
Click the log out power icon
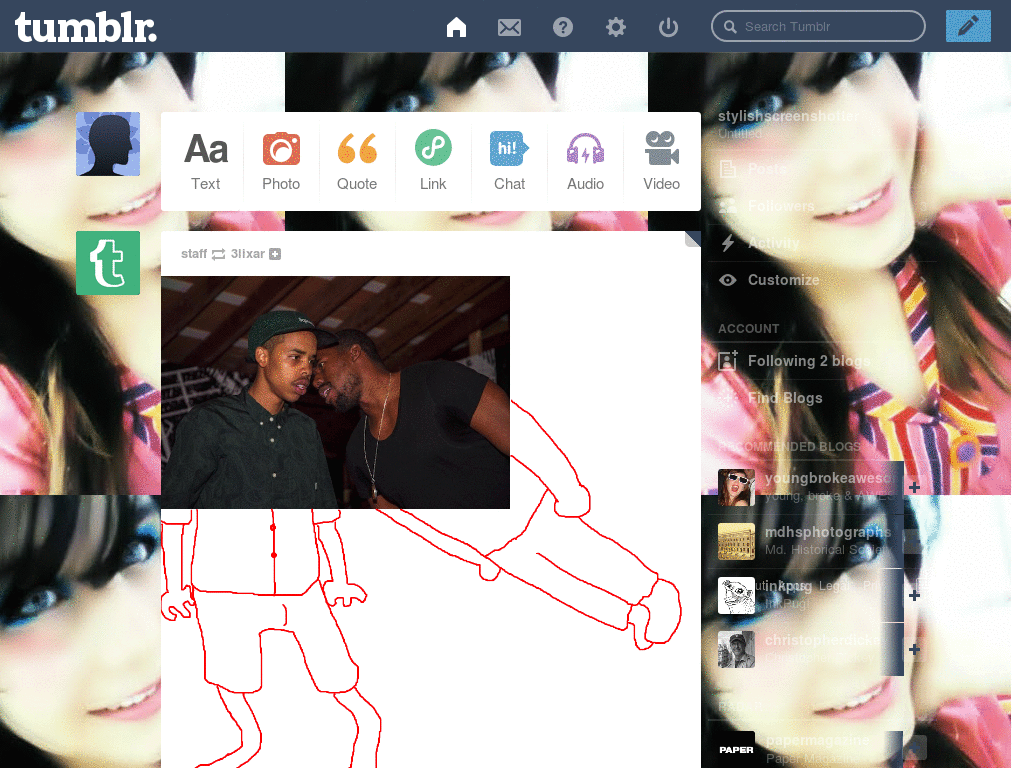click(x=668, y=27)
